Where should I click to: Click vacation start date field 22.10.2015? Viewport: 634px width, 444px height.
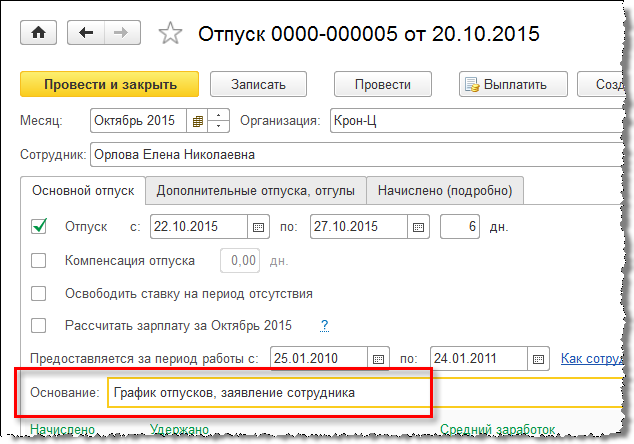pos(199,226)
